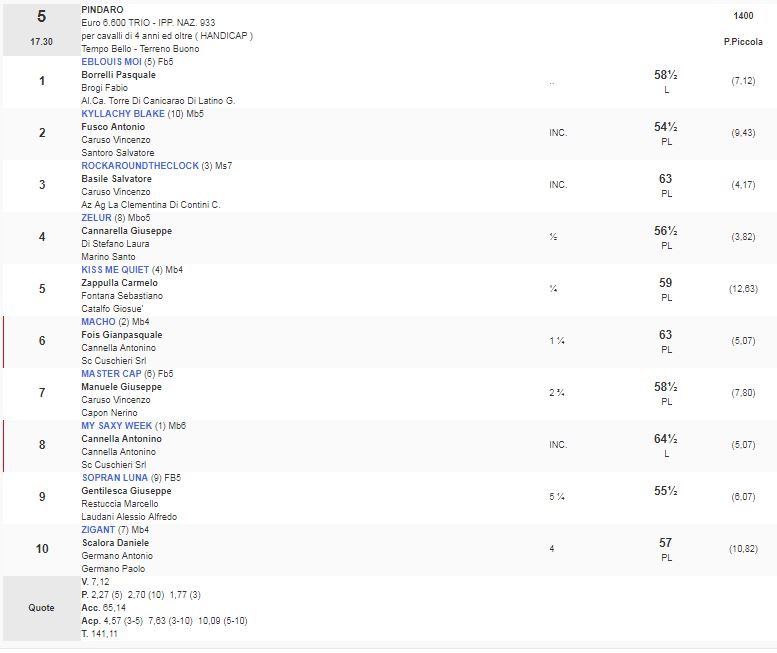Click the T. 141,11 trio payout

point(100,633)
